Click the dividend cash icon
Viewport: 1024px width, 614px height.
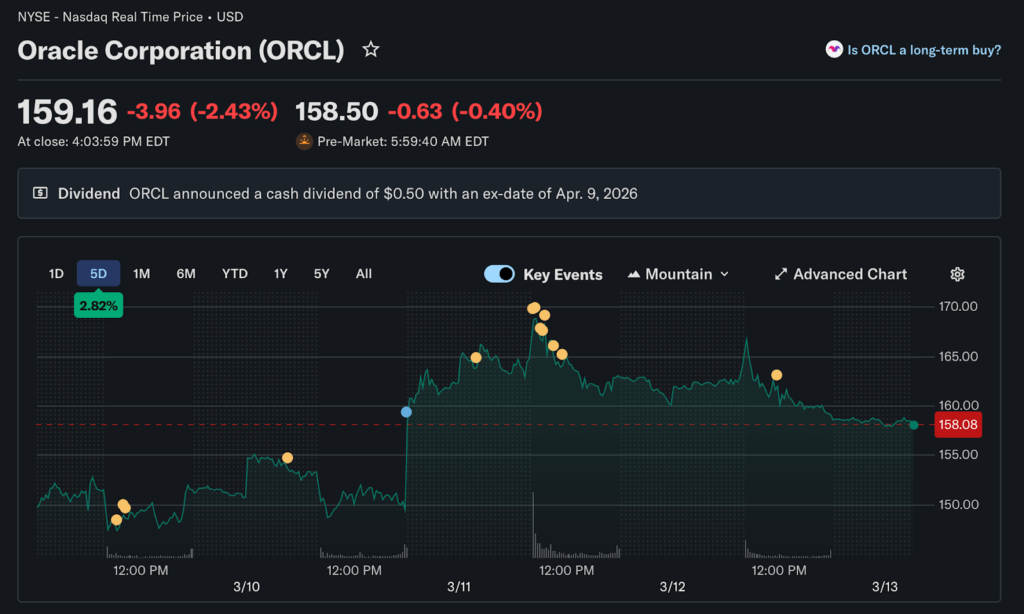click(x=40, y=193)
